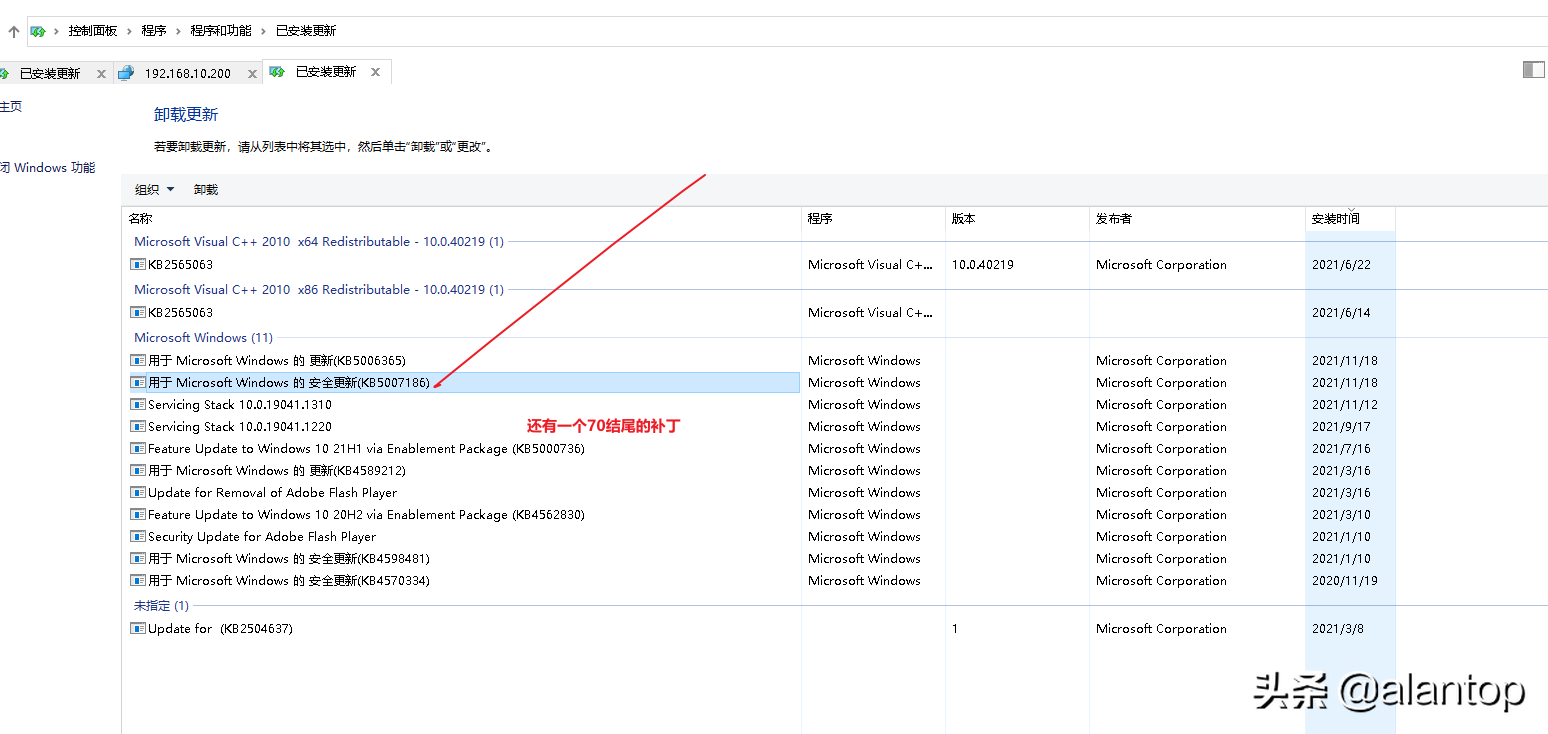Click the network icon of the 192.168.10.200 tab
Screen dimensions: 1548x734
[126, 73]
